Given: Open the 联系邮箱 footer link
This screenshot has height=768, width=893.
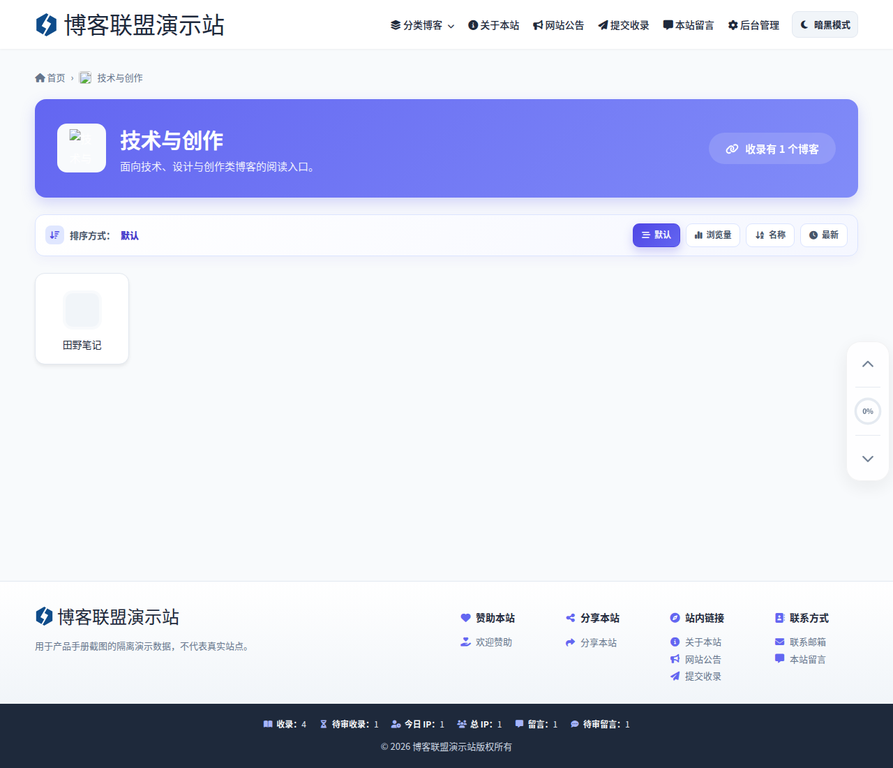Looking at the screenshot, I should click(x=800, y=642).
